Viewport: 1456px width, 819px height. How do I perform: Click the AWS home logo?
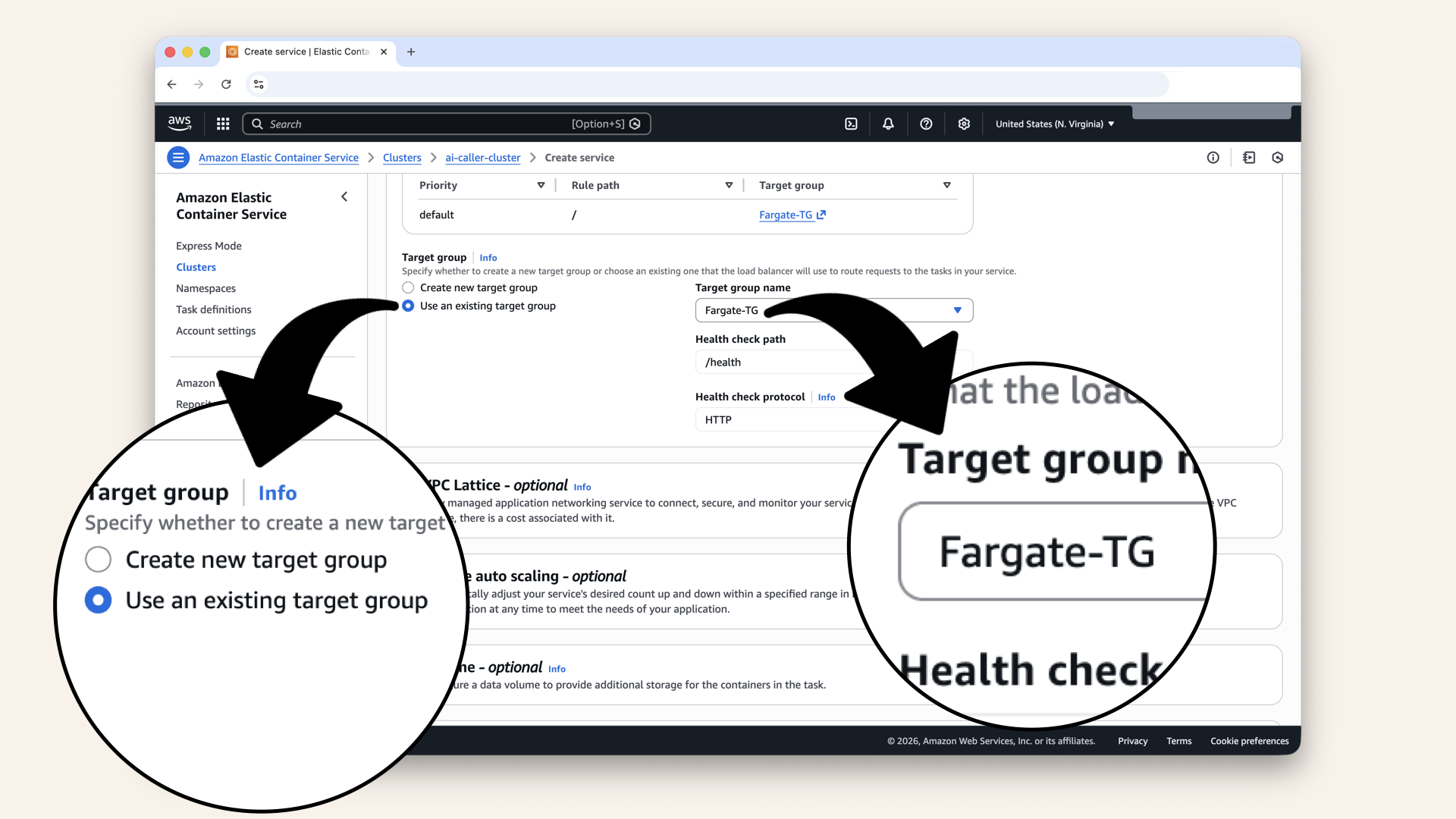179,123
